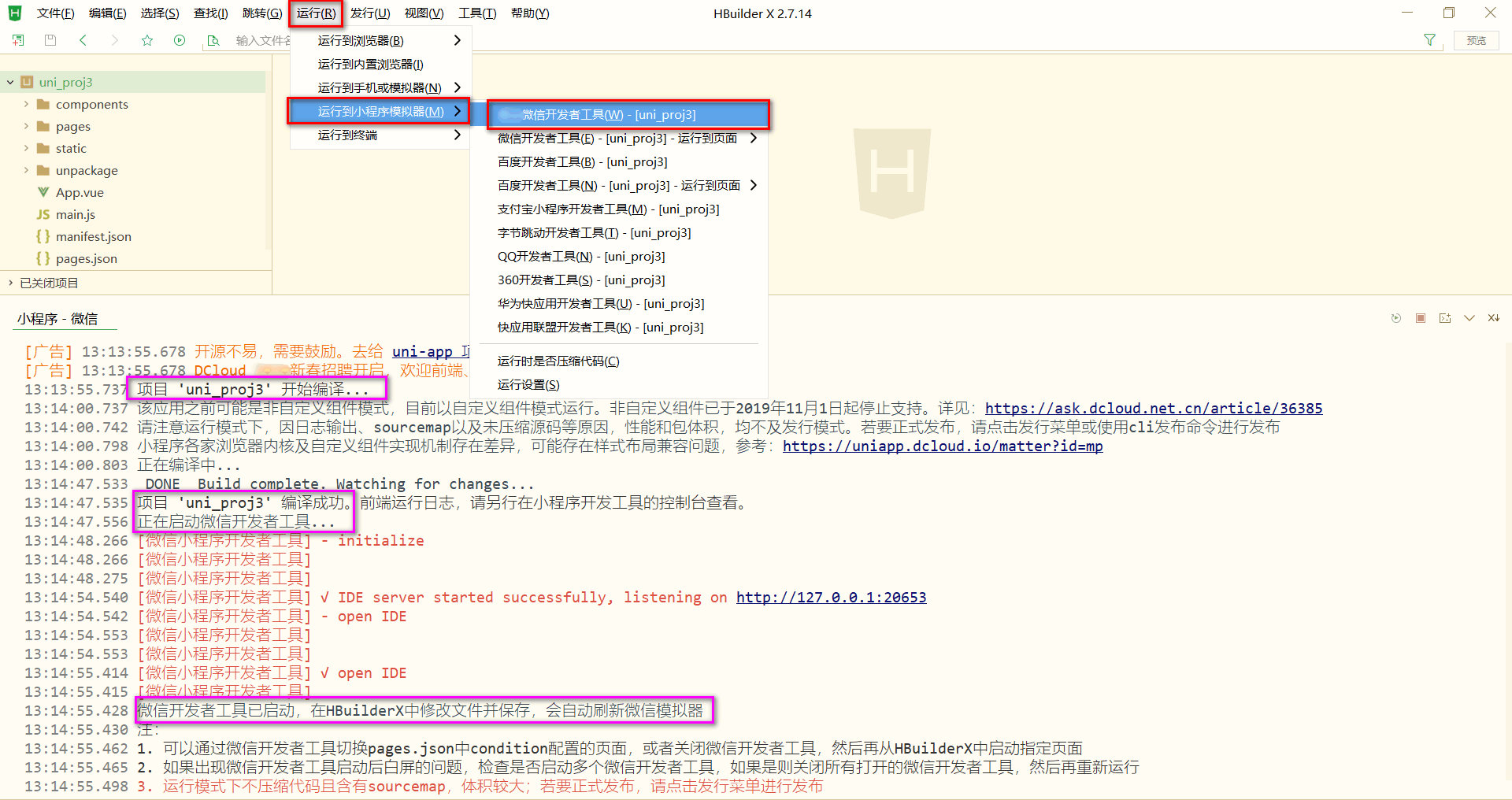Click the run play toolbar icon
The width and height of the screenshot is (1512, 800).
click(180, 40)
